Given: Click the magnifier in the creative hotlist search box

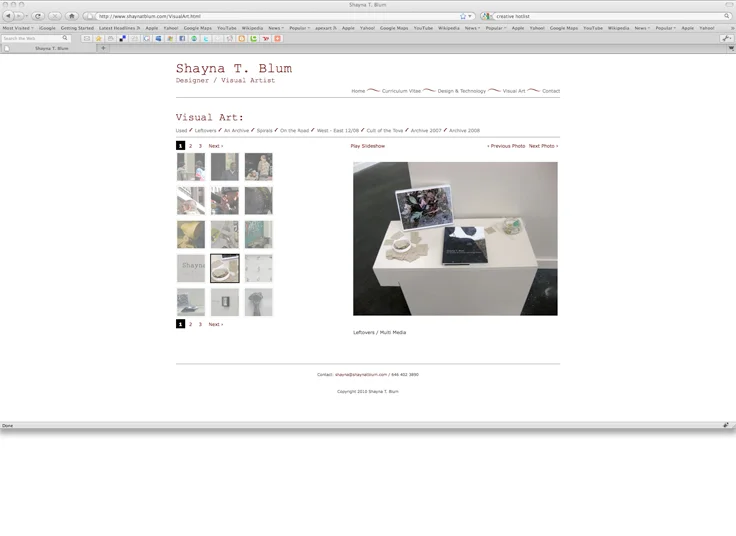Looking at the screenshot, I should [x=727, y=16].
